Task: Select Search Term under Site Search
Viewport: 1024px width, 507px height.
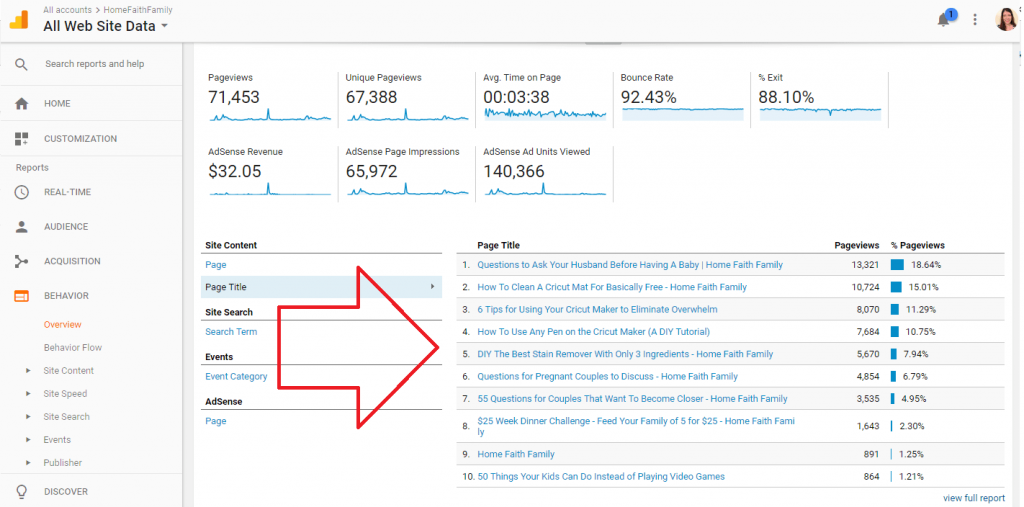Action: click(x=231, y=332)
